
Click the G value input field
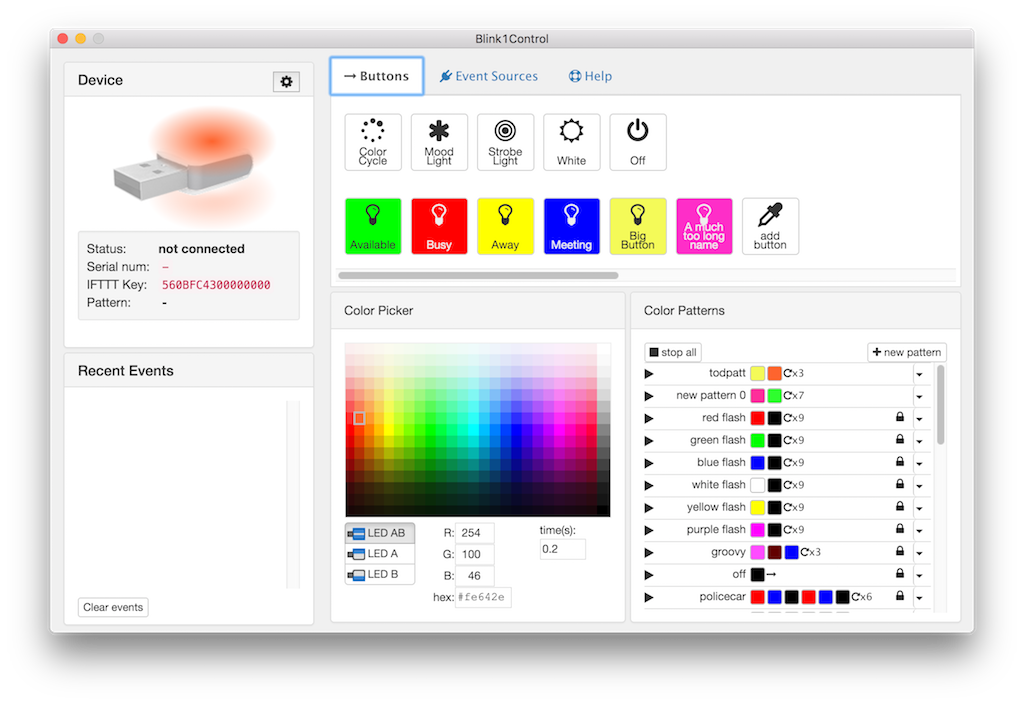click(x=475, y=554)
